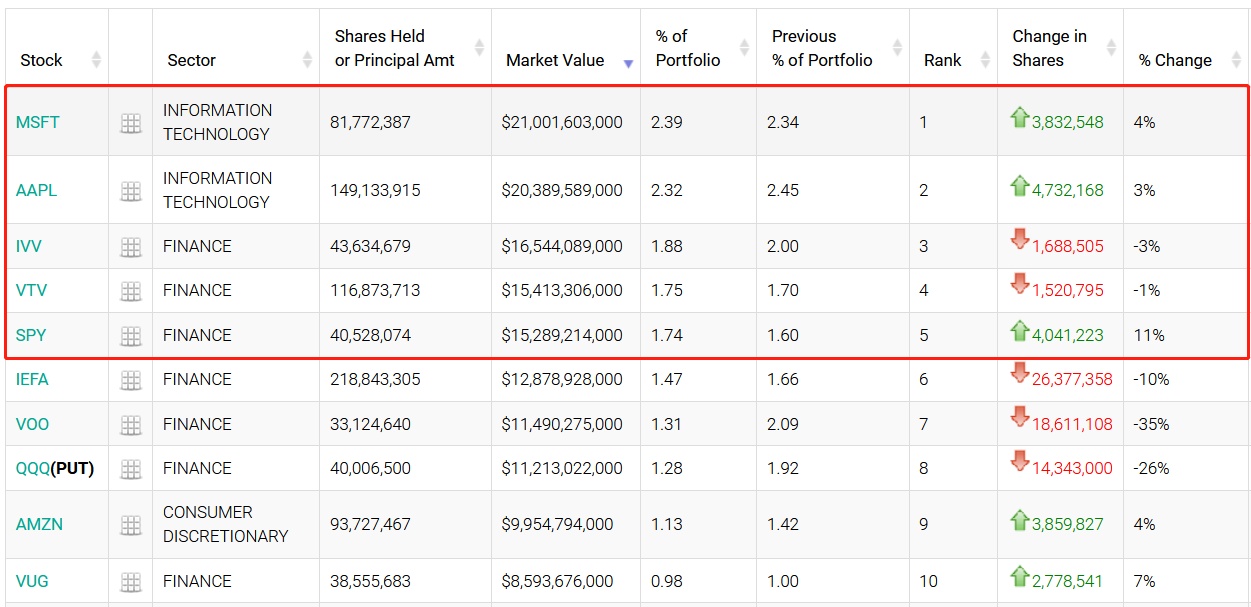Sort by Shares Held or Principal Amt
This screenshot has width=1251, height=607.
(x=394, y=48)
